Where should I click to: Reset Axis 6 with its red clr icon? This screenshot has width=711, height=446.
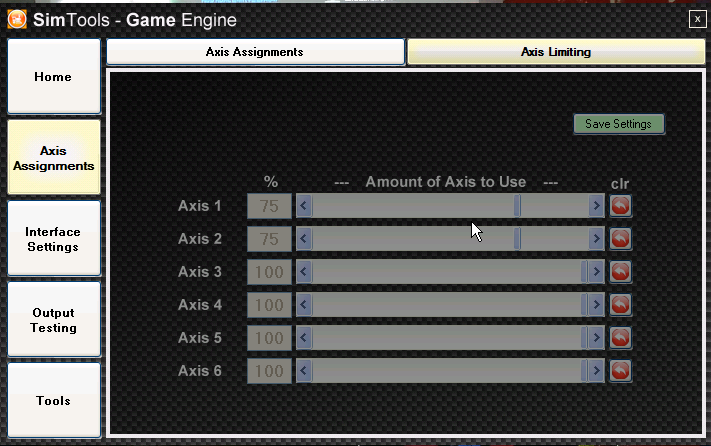coord(620,371)
